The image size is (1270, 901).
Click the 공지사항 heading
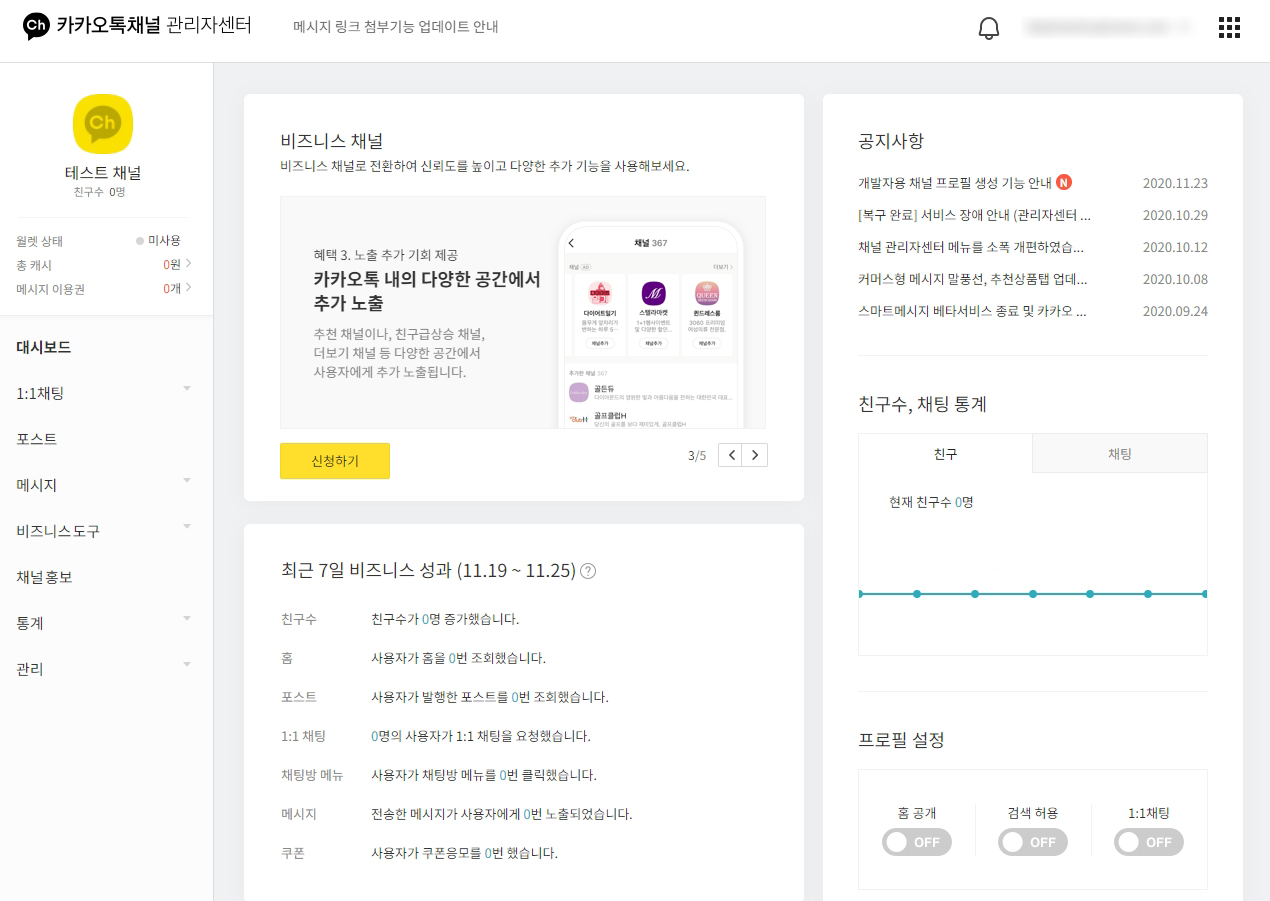coord(891,141)
